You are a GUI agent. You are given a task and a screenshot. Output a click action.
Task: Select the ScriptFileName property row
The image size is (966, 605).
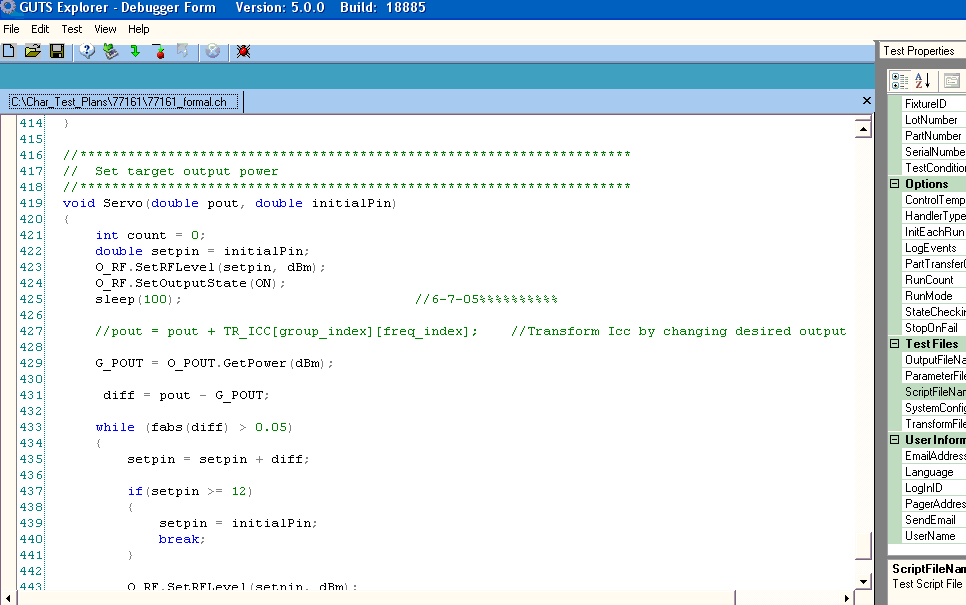click(x=934, y=392)
